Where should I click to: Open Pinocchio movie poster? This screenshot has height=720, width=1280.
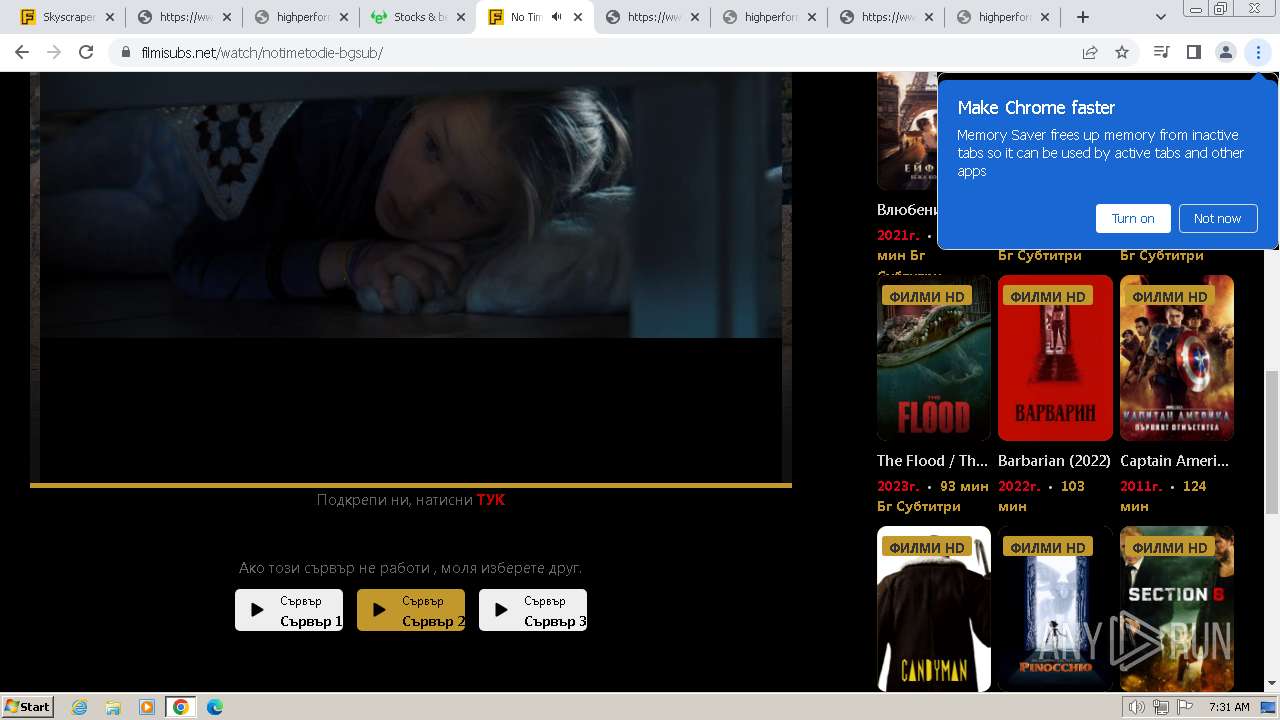(1055, 609)
